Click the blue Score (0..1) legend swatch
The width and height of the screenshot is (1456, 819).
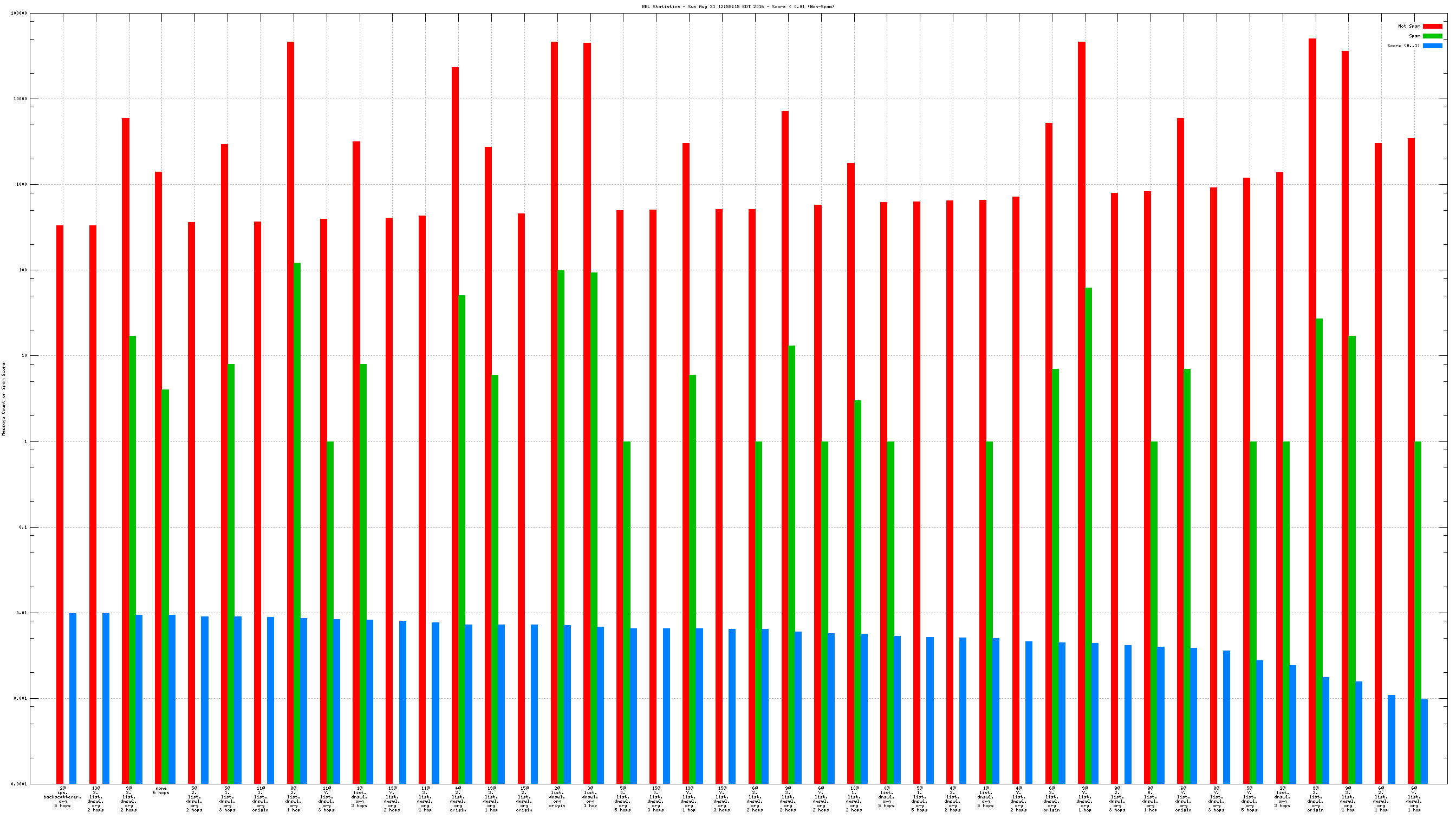point(1432,46)
